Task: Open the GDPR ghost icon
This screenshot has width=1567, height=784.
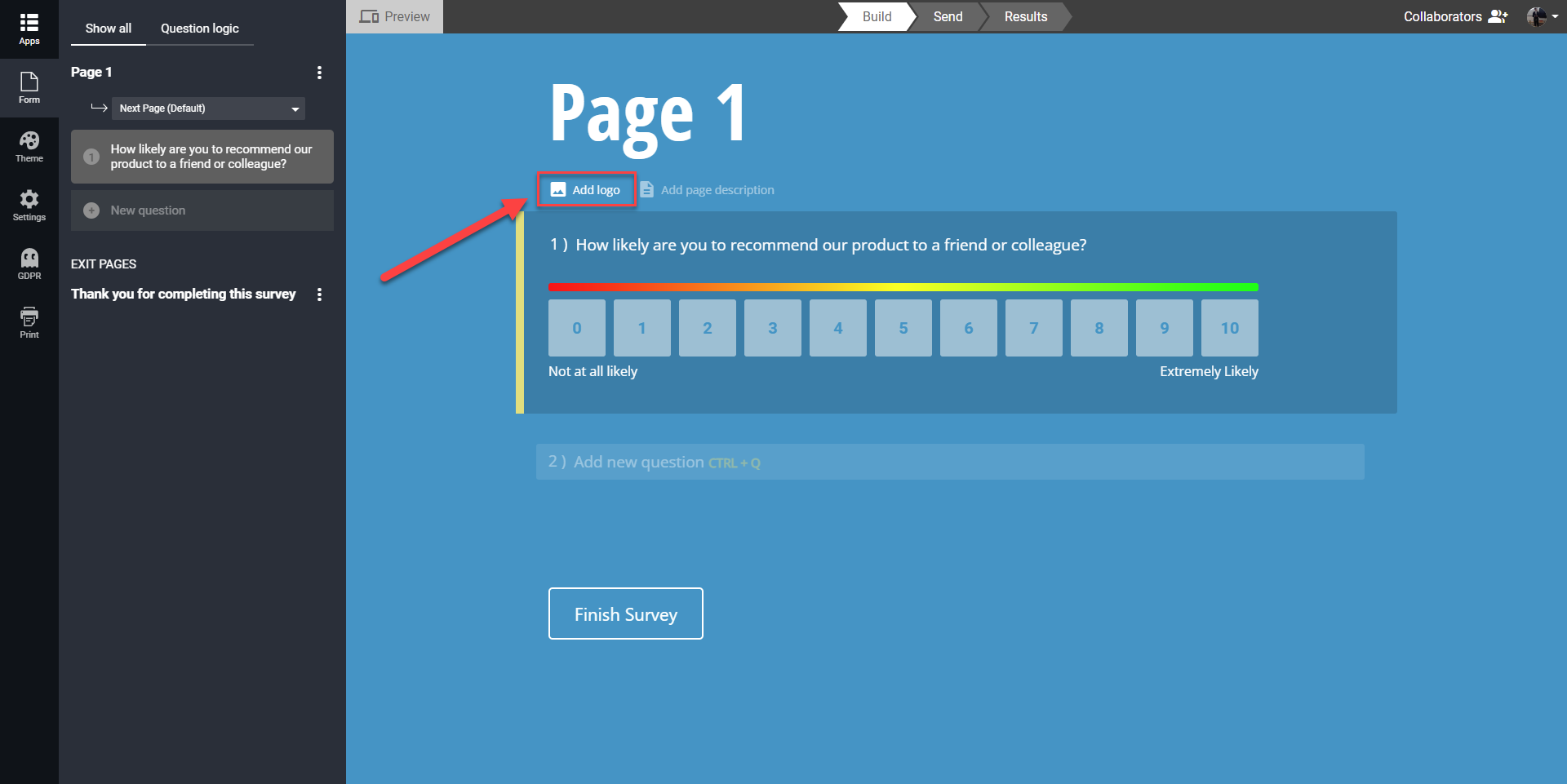Action: click(x=29, y=258)
